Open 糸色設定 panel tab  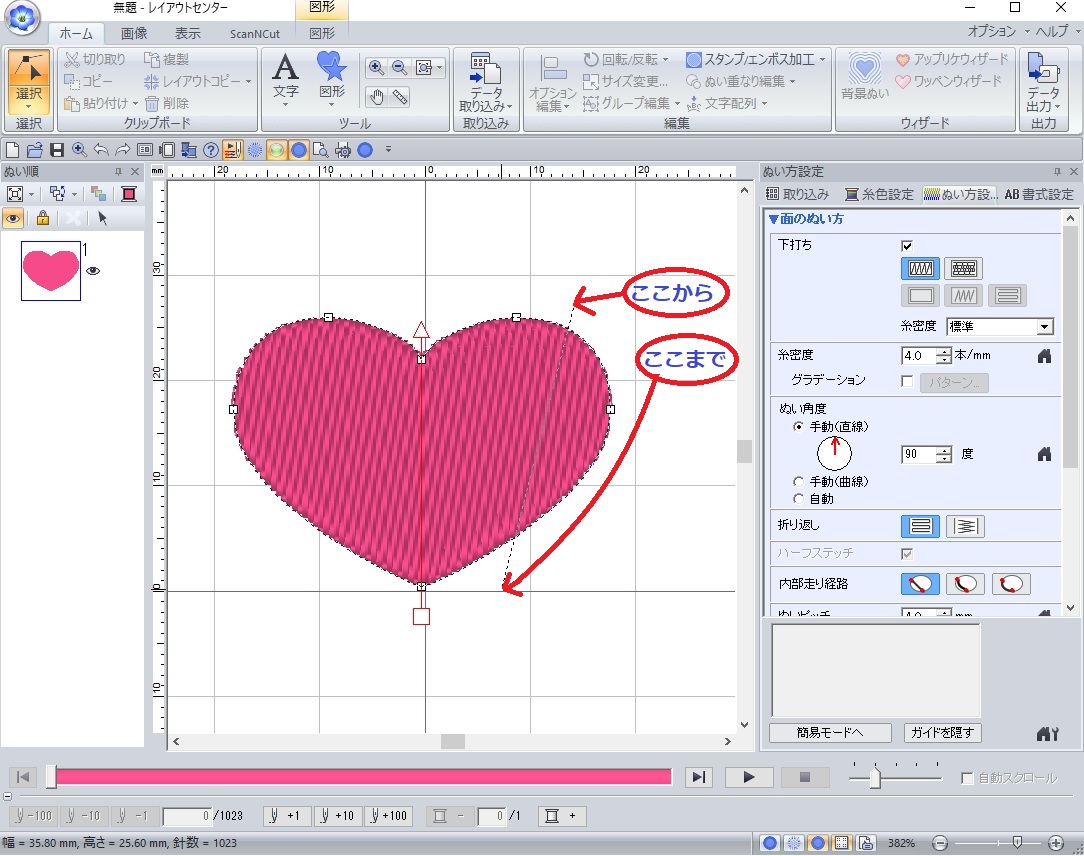[879, 194]
